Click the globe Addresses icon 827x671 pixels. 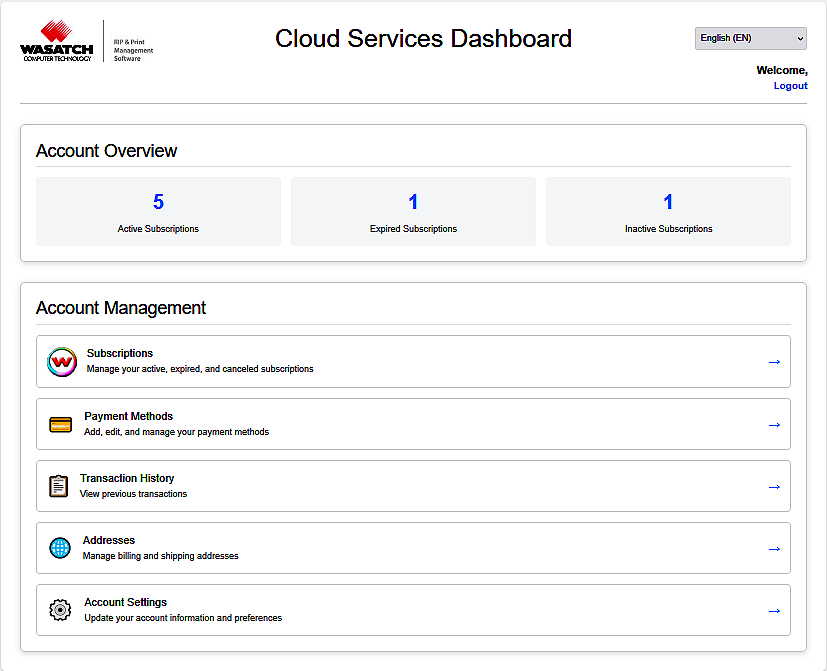60,548
